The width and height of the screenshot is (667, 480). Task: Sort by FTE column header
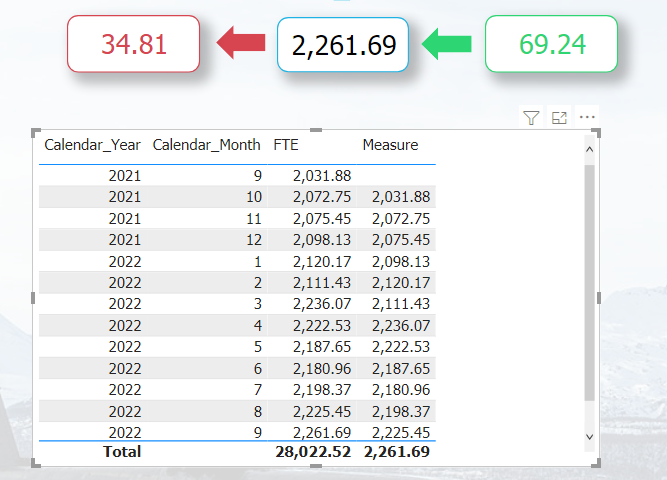(x=285, y=145)
